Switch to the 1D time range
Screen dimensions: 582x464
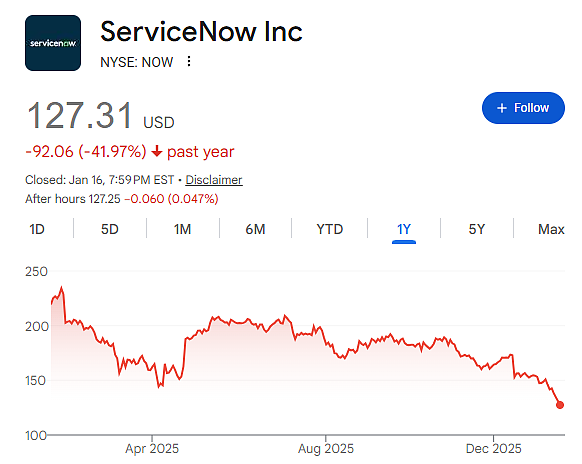click(37, 229)
